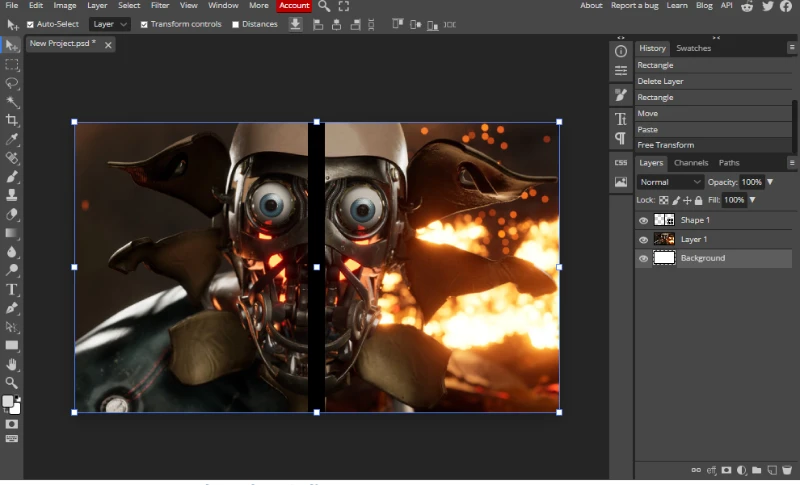This screenshot has height=485, width=800.
Task: Open the Brush panel icon
Action: pyautogui.click(x=621, y=95)
